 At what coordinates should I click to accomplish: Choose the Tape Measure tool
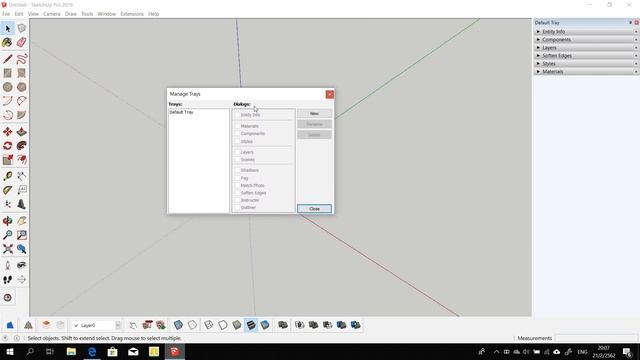(x=8, y=176)
